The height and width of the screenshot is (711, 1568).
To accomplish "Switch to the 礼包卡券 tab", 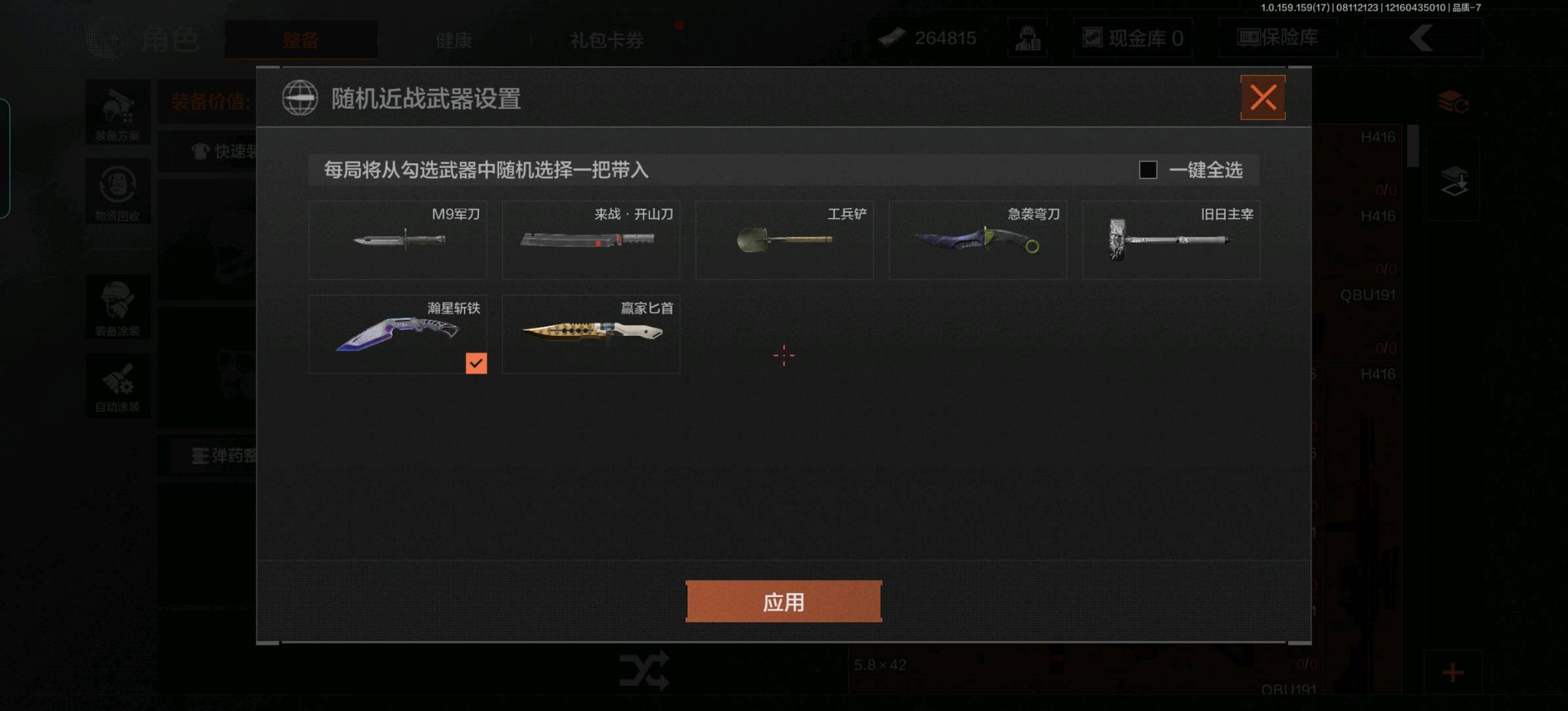I will click(606, 40).
